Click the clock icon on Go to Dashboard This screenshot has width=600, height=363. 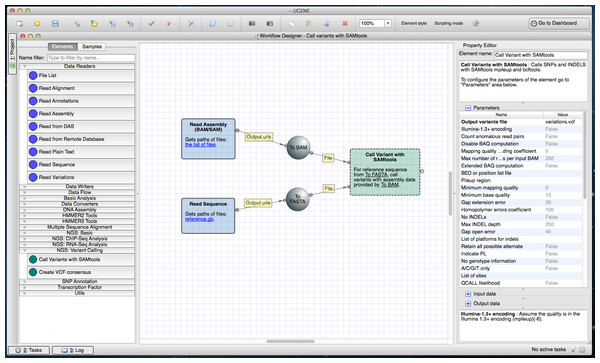coord(533,24)
